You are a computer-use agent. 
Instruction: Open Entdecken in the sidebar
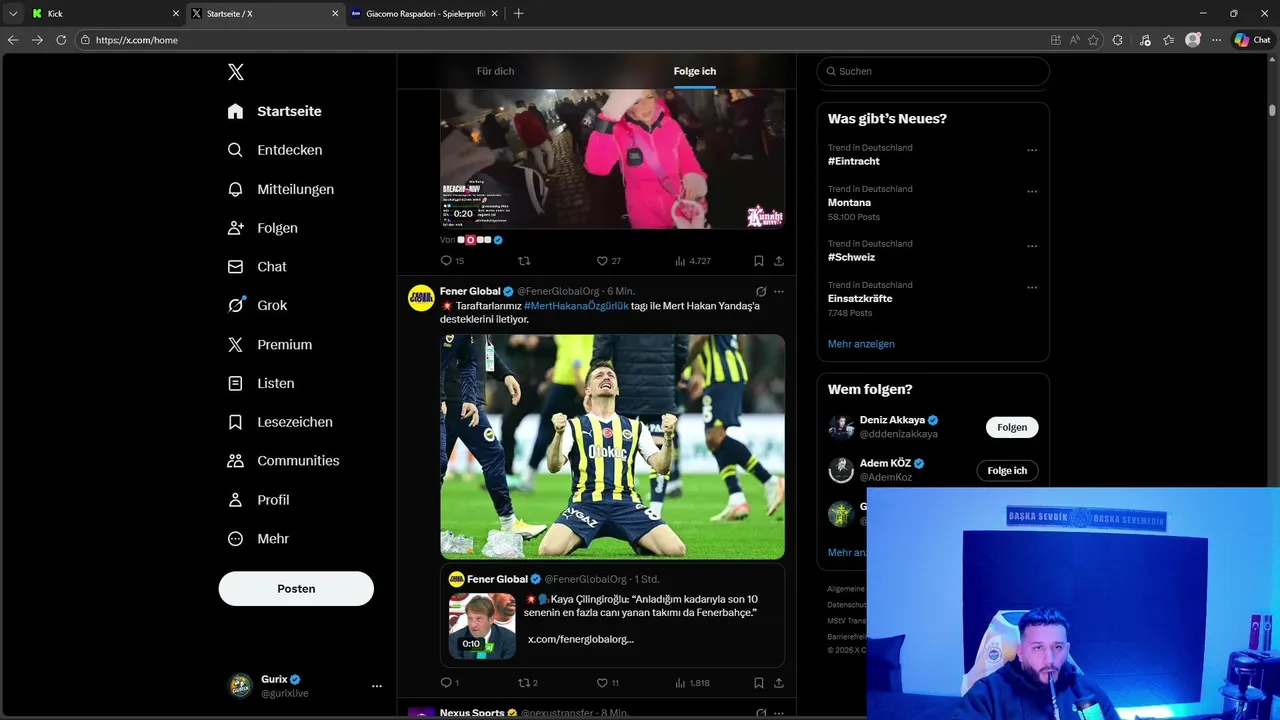click(275, 150)
